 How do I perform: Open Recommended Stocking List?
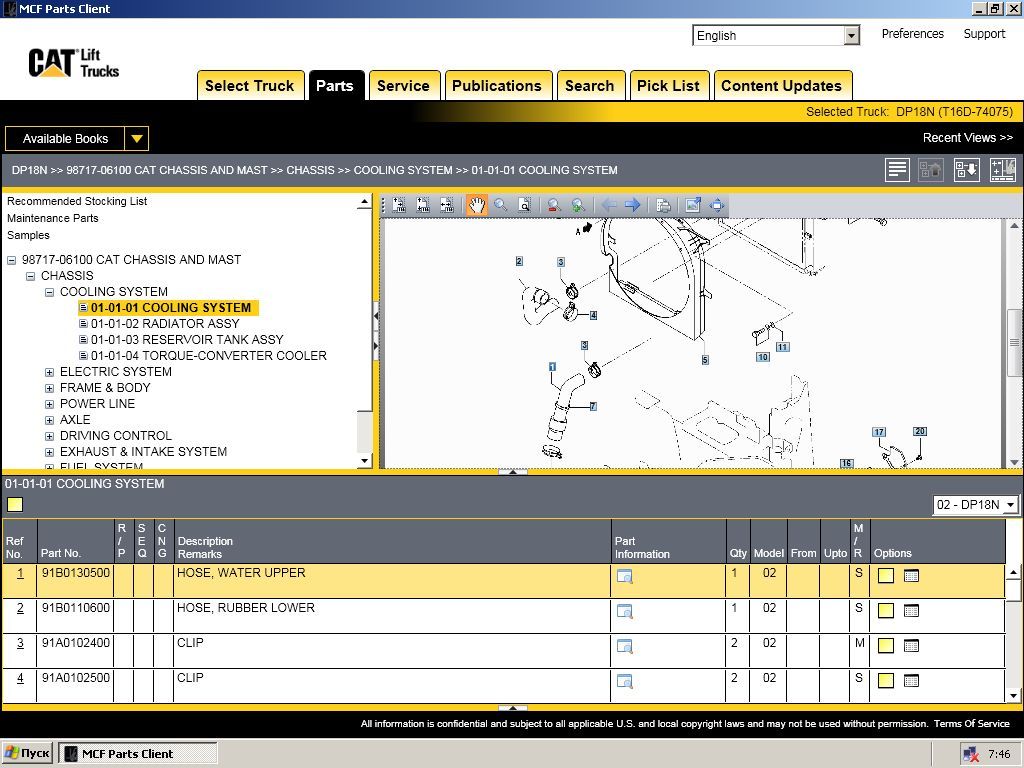(77, 201)
